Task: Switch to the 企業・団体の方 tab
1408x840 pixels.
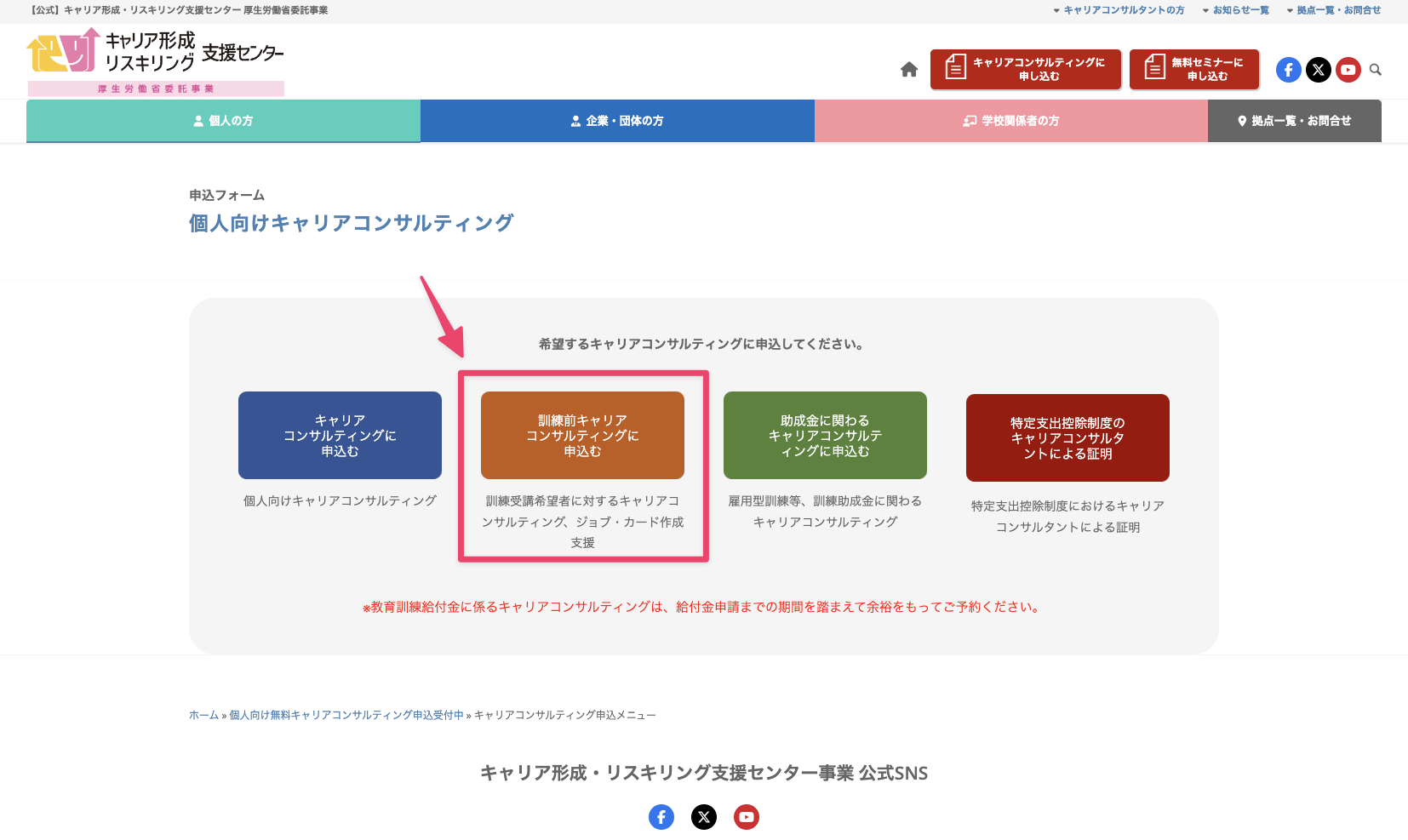Action: [x=617, y=121]
